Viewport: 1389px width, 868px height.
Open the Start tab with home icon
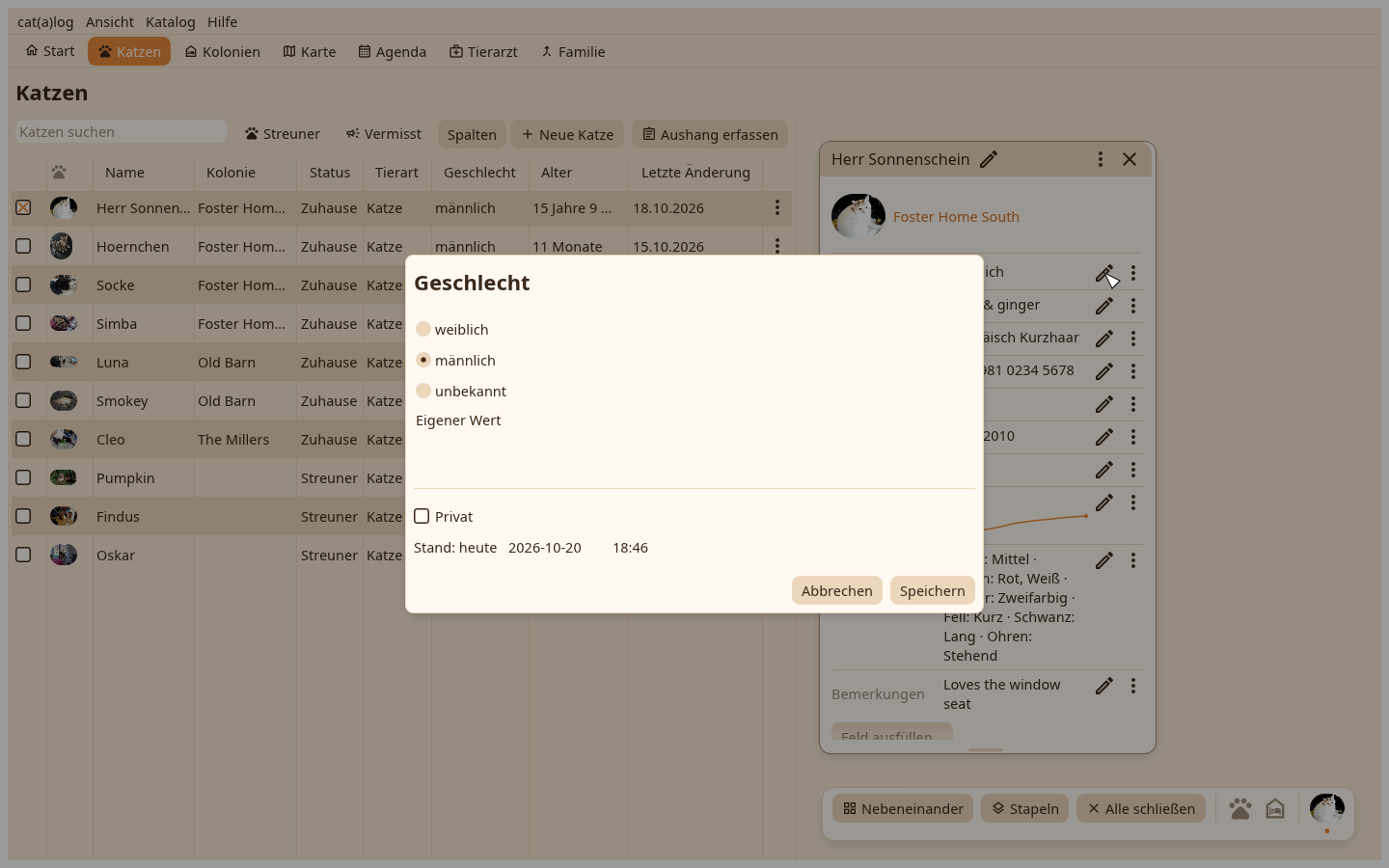(50, 51)
